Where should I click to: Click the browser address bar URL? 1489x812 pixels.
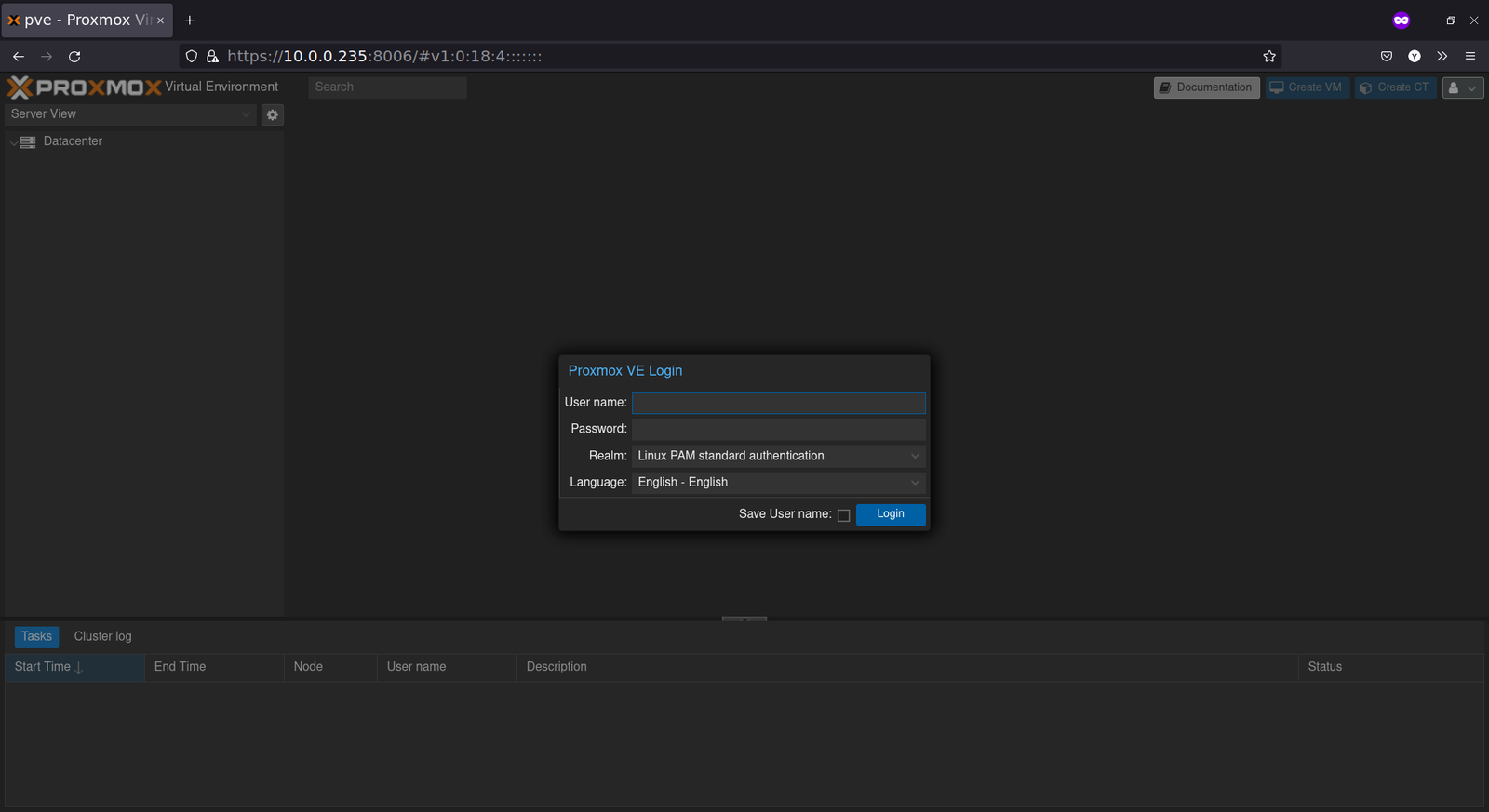384,57
